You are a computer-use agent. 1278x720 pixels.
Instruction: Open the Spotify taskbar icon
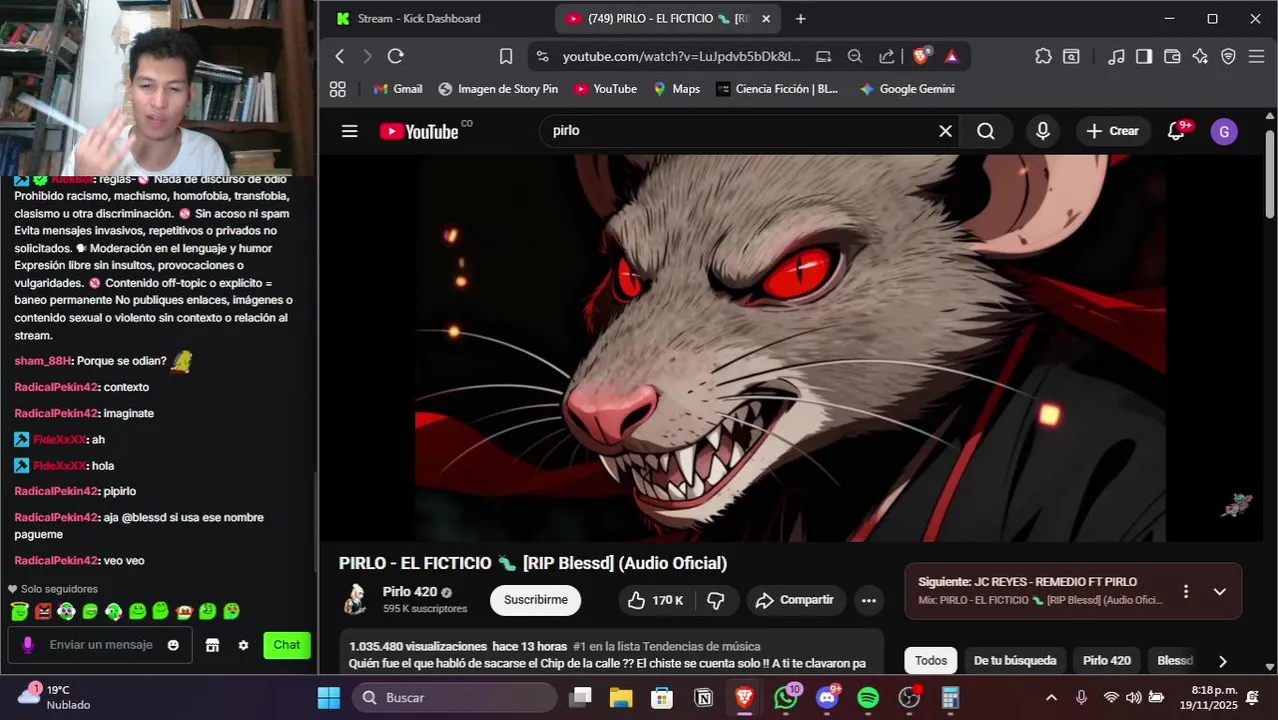868,697
